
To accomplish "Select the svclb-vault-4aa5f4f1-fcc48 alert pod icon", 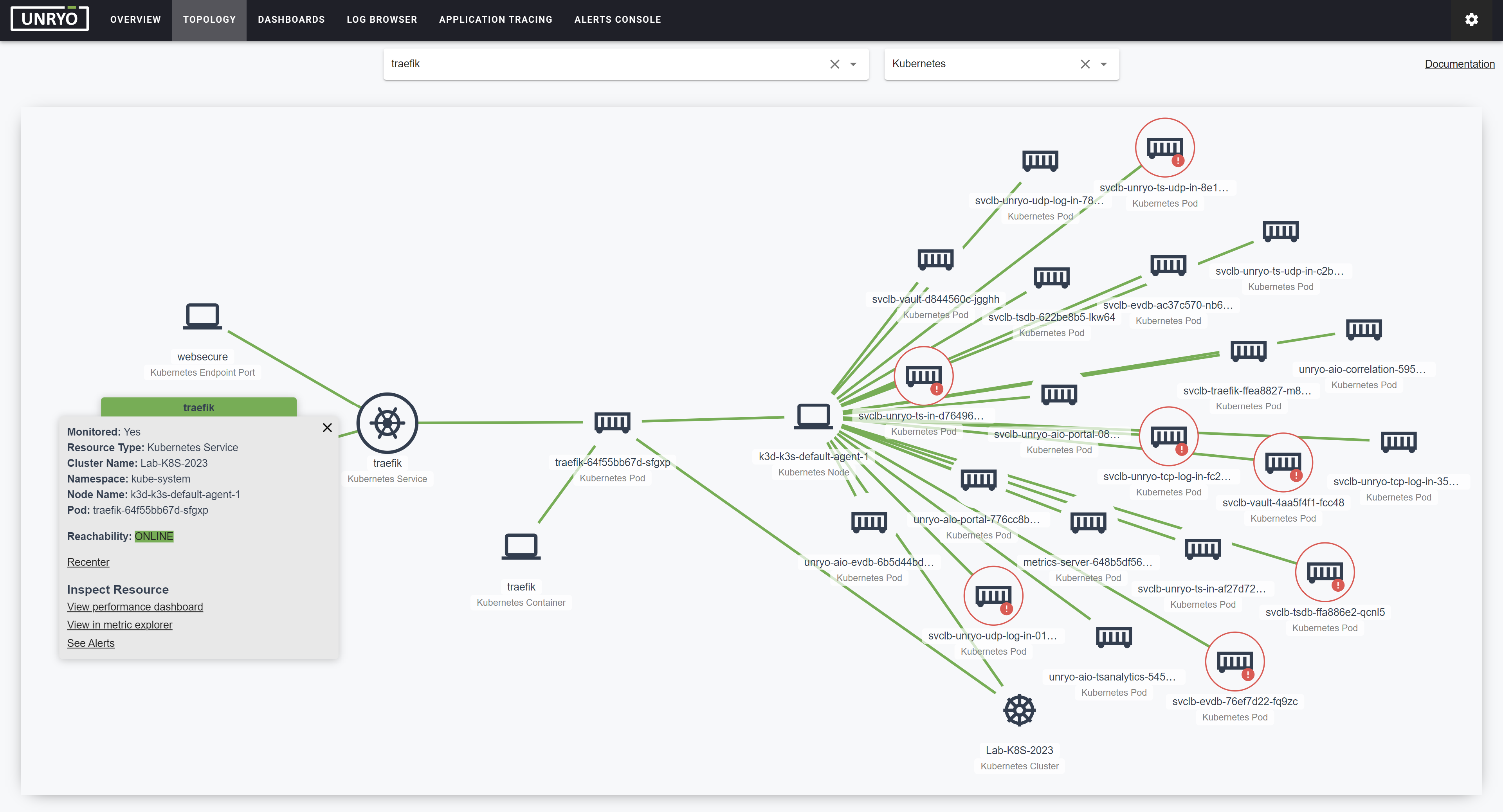I will click(x=1283, y=463).
